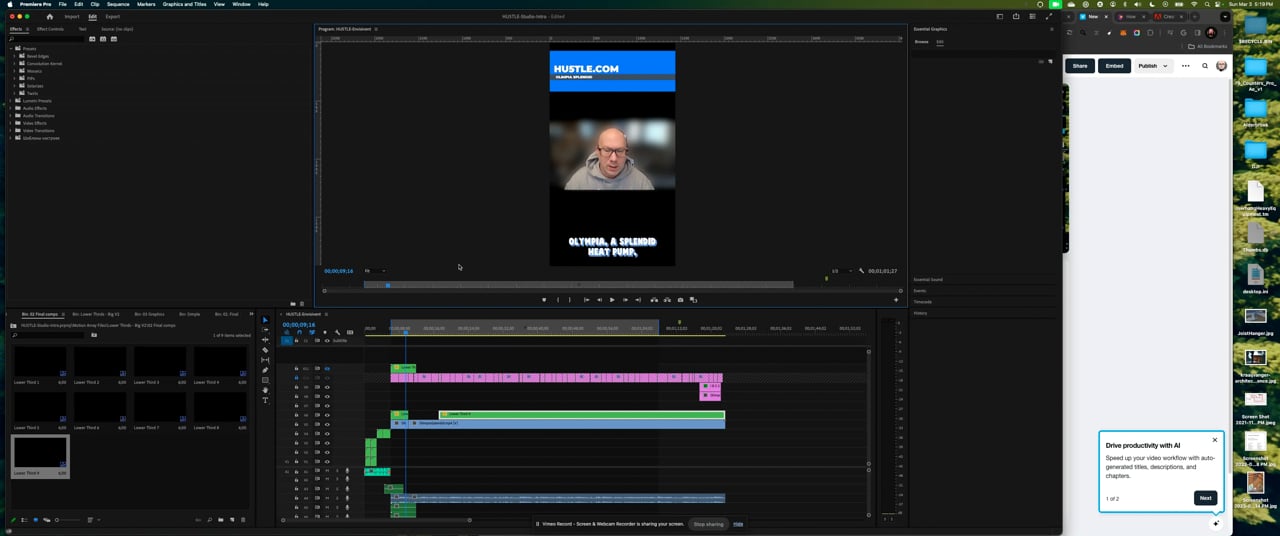1280x536 pixels.
Task: Enable voice-over record on first audio track
Action: [x=347, y=471]
